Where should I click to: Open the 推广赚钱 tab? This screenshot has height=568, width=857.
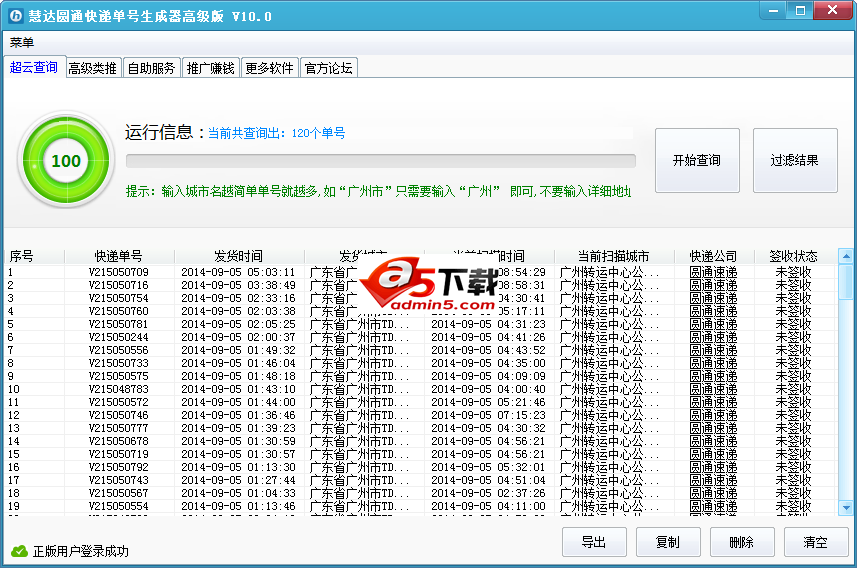[x=210, y=68]
